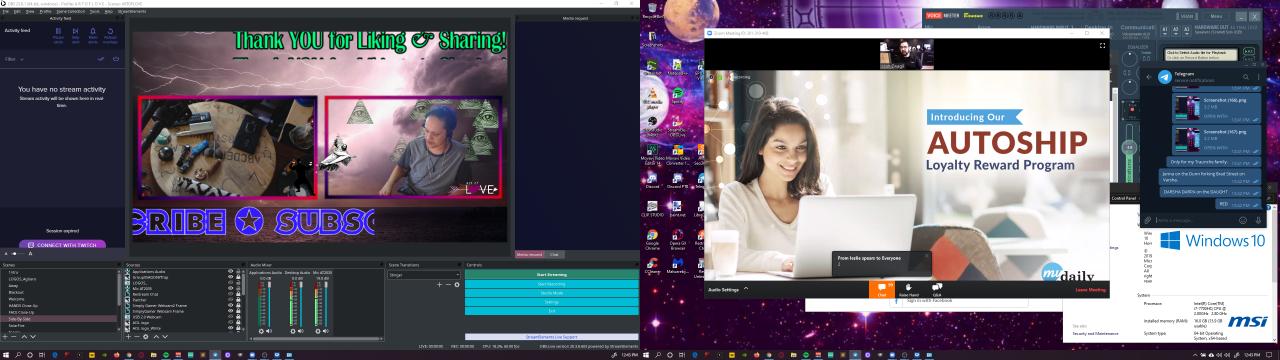Click Voicemeeter Menu button

(1216, 16)
